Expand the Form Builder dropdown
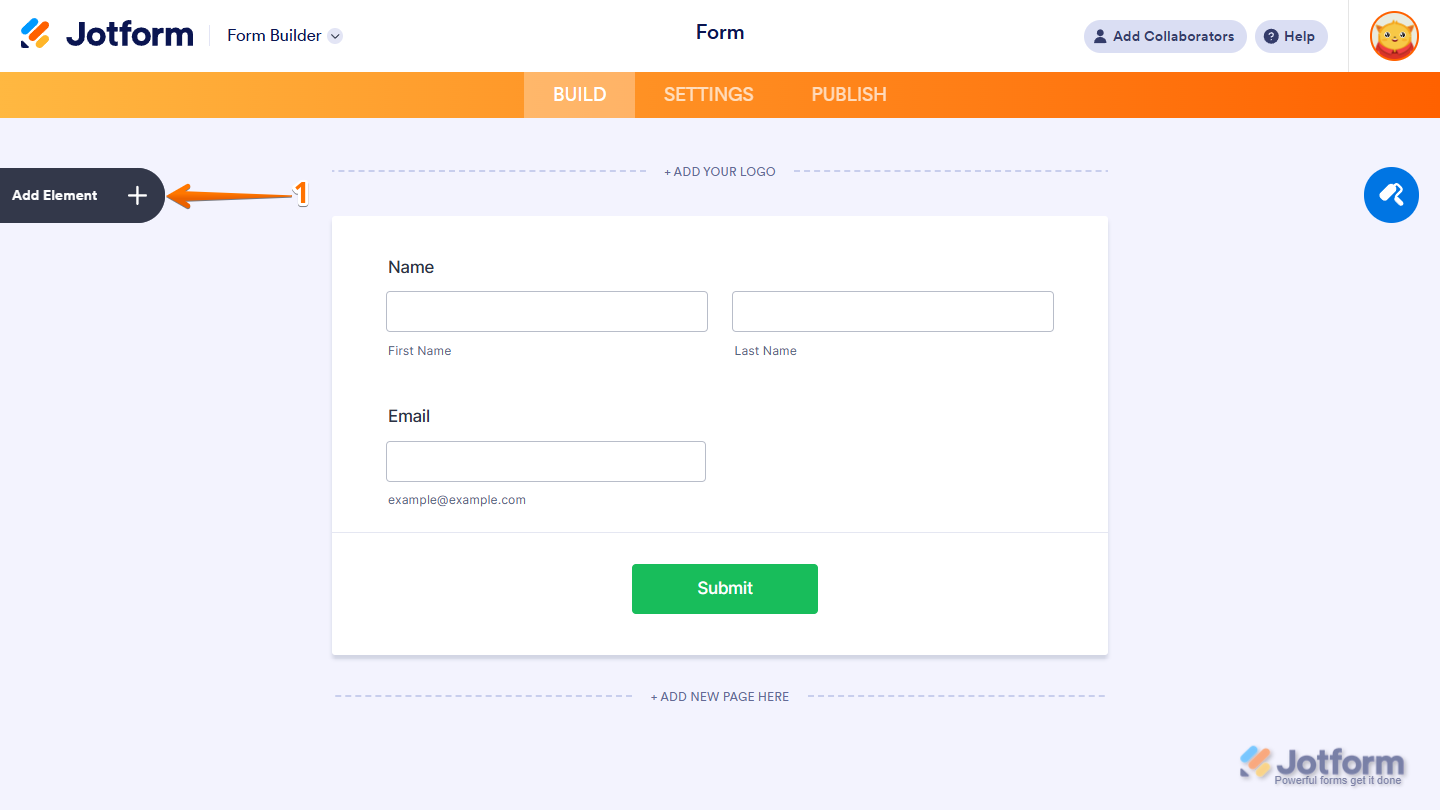The width and height of the screenshot is (1440, 810). pyautogui.click(x=274, y=35)
